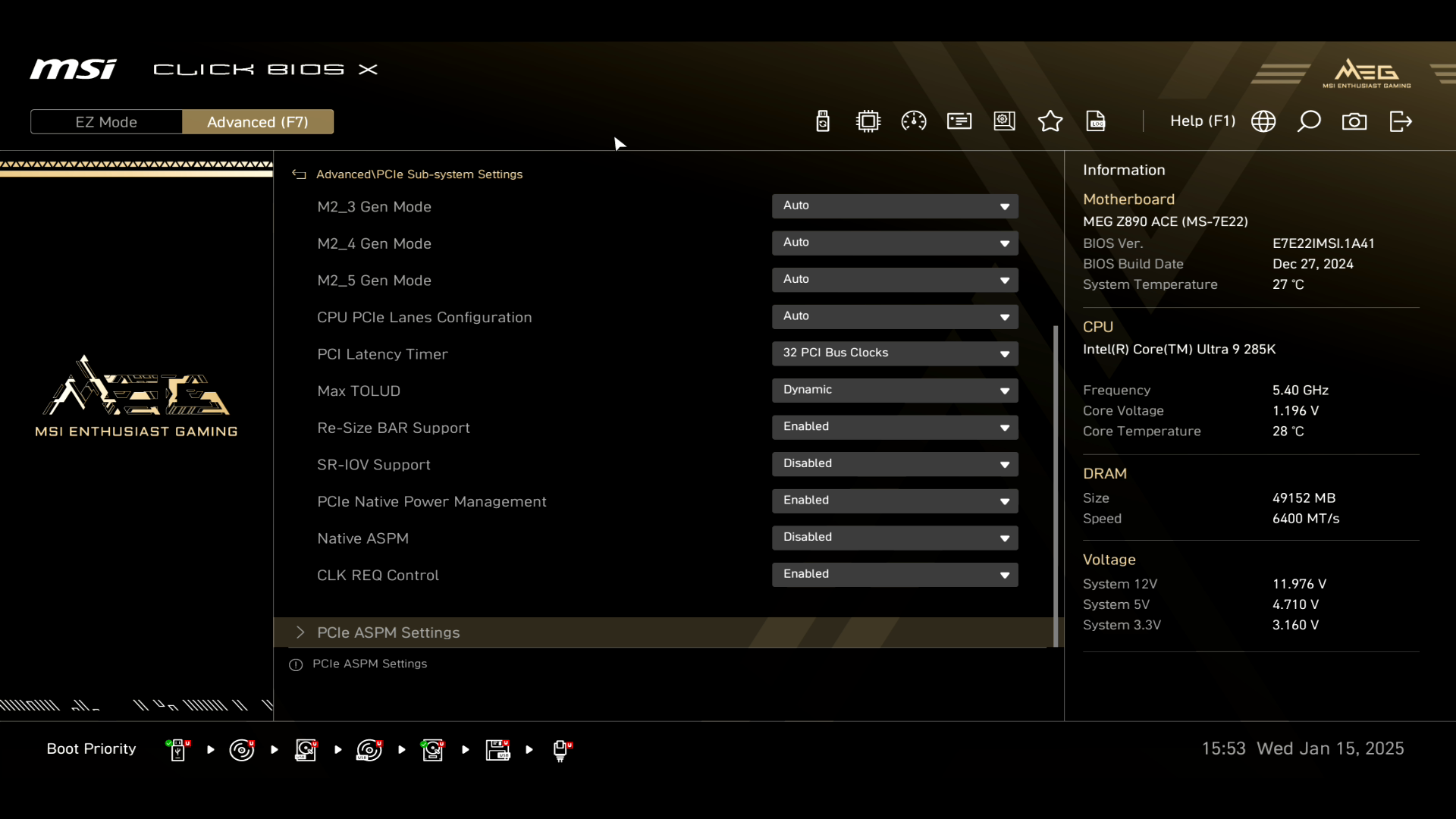
Task: Open SR-IOV Support dropdown
Action: pyautogui.click(x=895, y=464)
